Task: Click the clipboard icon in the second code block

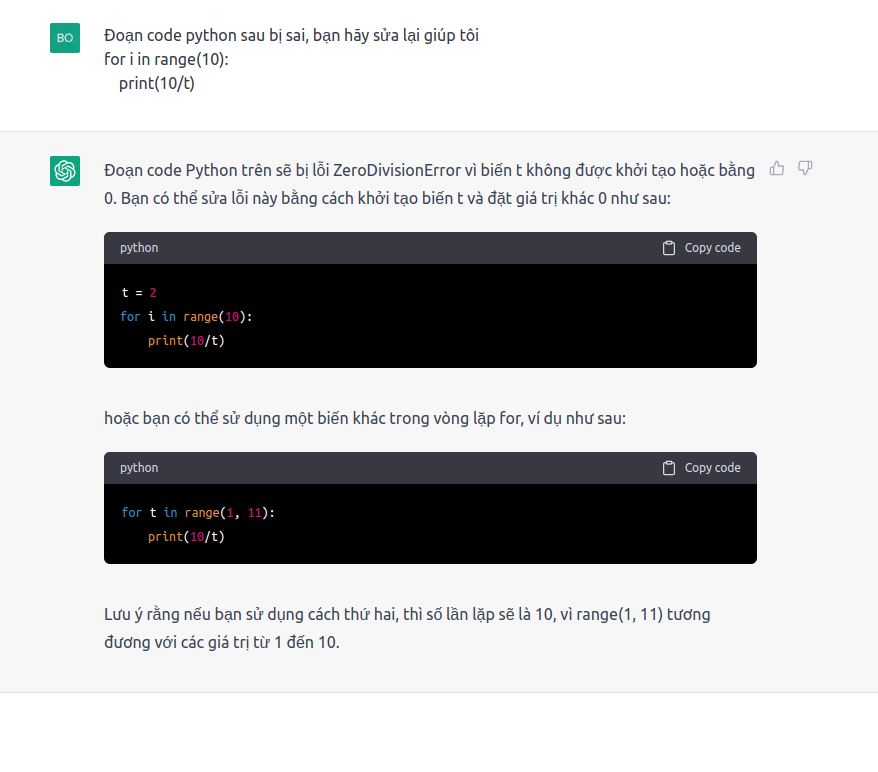Action: coord(669,468)
